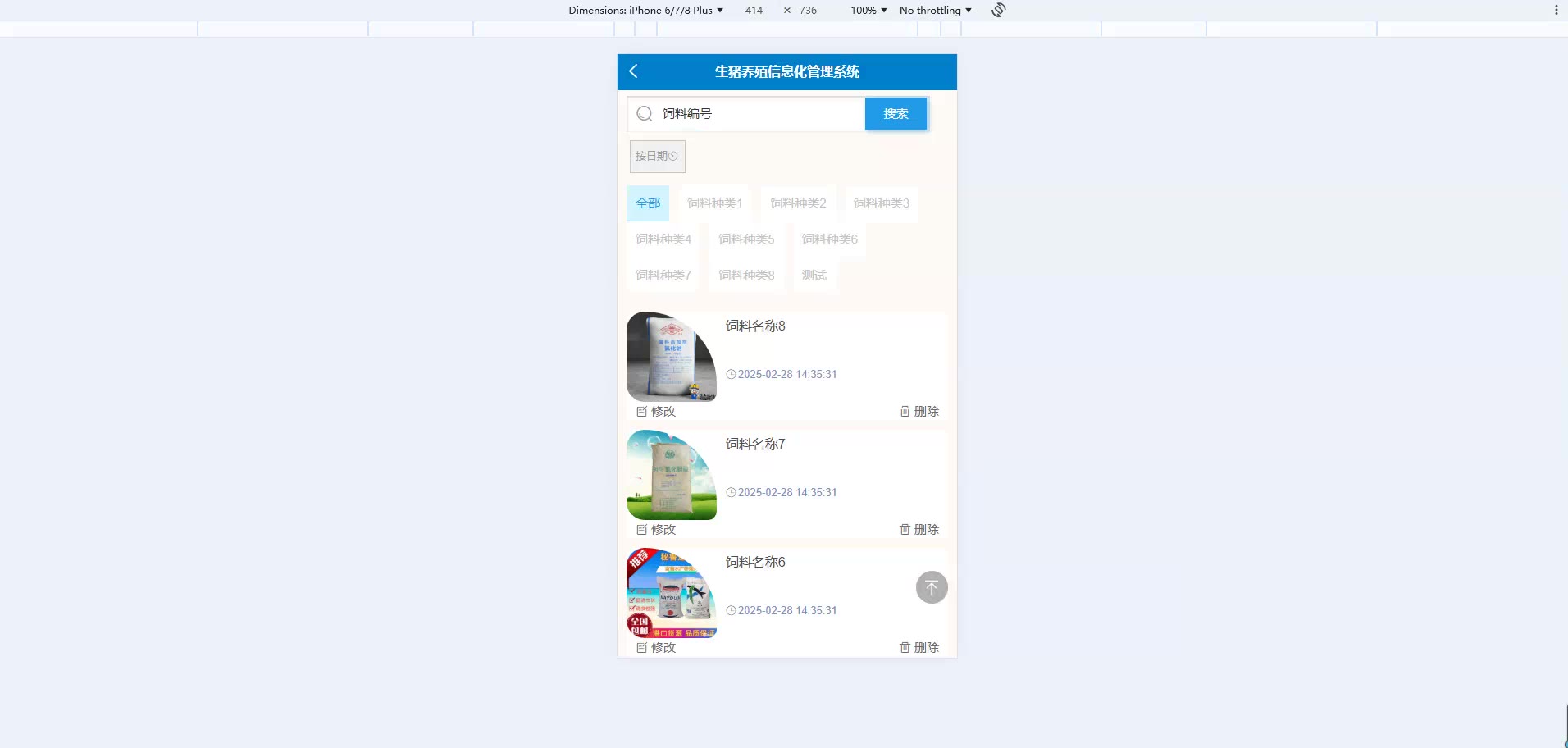Screen dimensions: 1568x748
Task: Open the 饲料名称6 item title
Action: coord(755,563)
